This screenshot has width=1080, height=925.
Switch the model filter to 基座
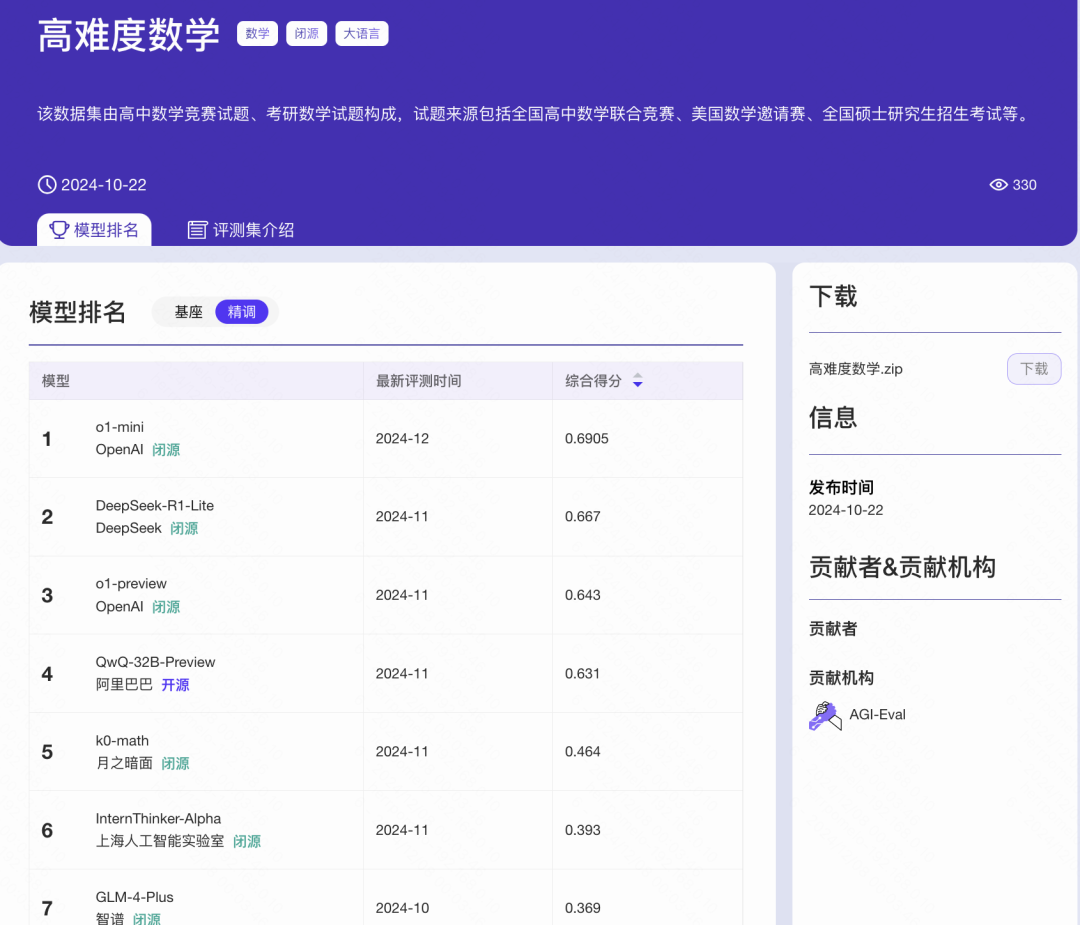tap(188, 311)
